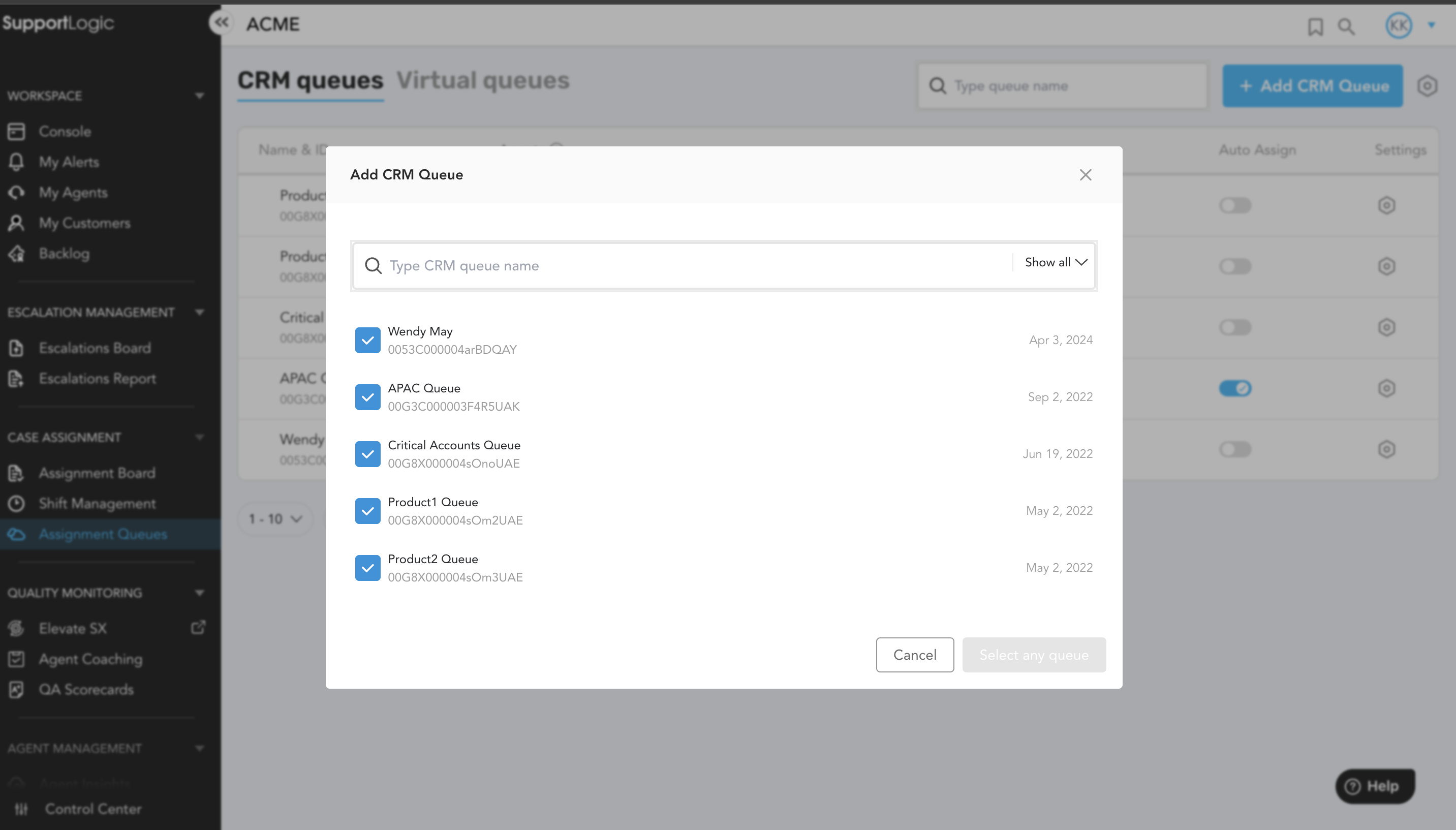Click the bookmark icon in header
The width and height of the screenshot is (1456, 830).
1315,26
